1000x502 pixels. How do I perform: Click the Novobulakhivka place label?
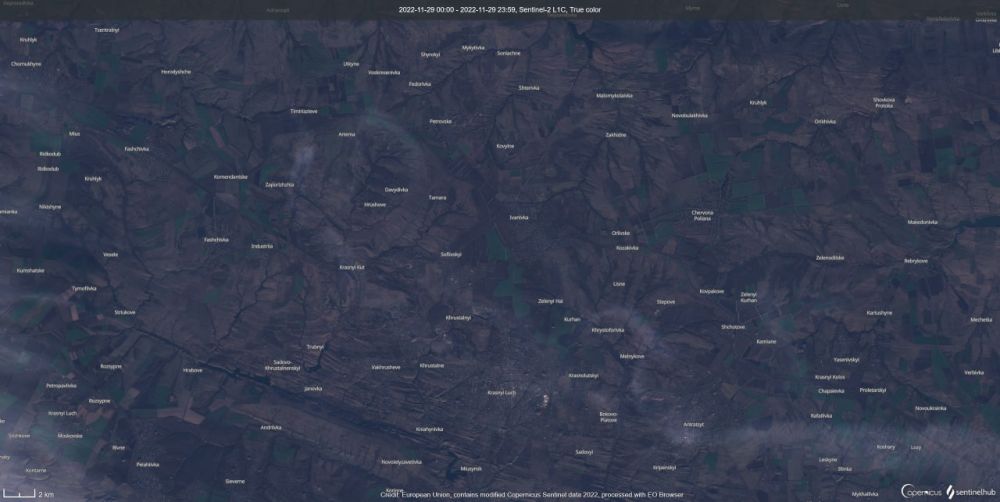tap(689, 115)
